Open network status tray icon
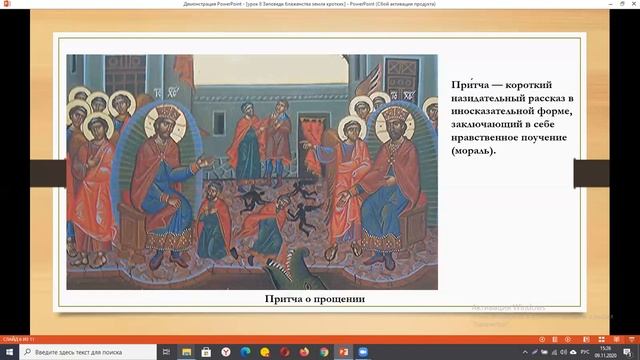This screenshot has width=640, height=360. coord(554,352)
